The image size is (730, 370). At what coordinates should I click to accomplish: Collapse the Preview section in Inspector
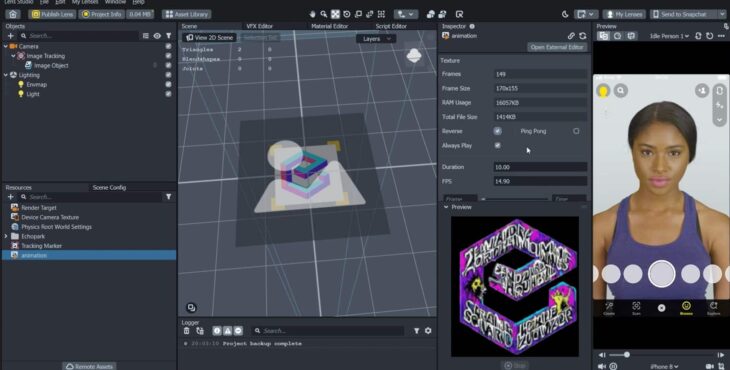click(446, 207)
